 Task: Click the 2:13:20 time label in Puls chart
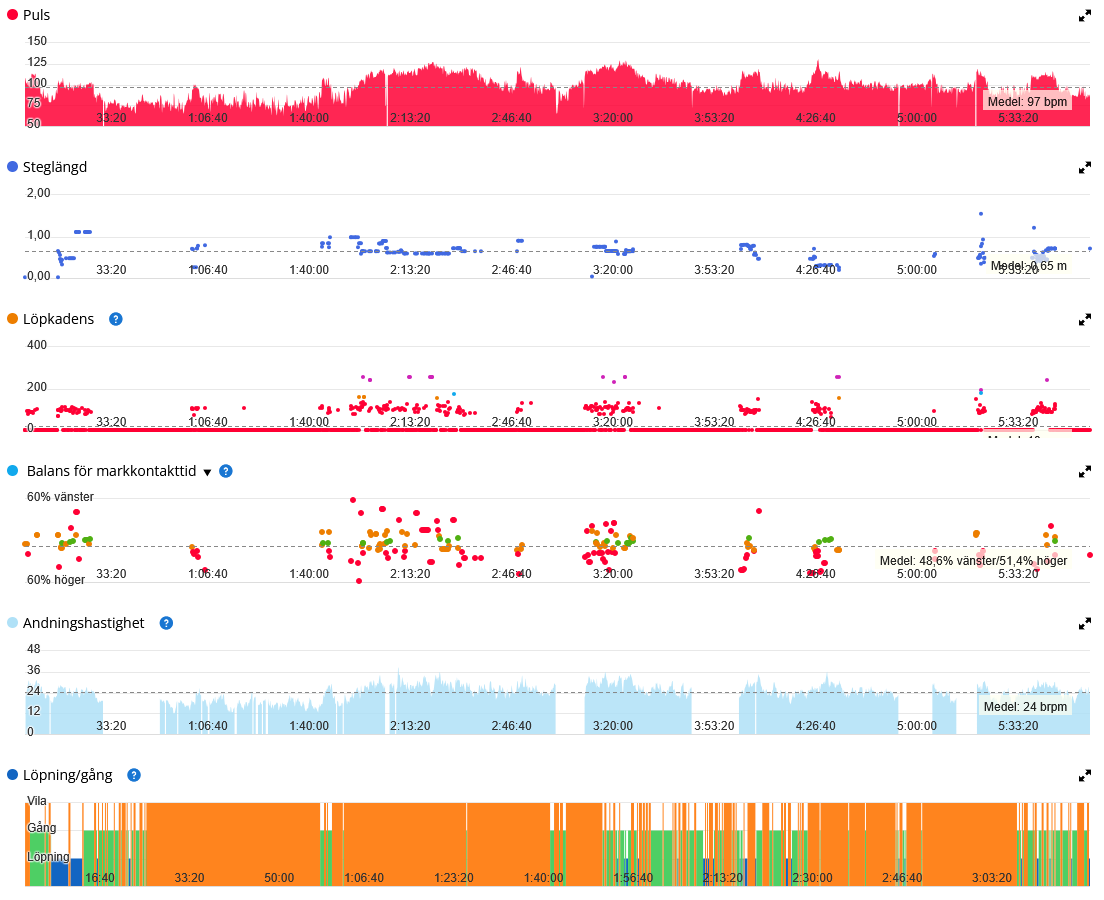(x=410, y=118)
